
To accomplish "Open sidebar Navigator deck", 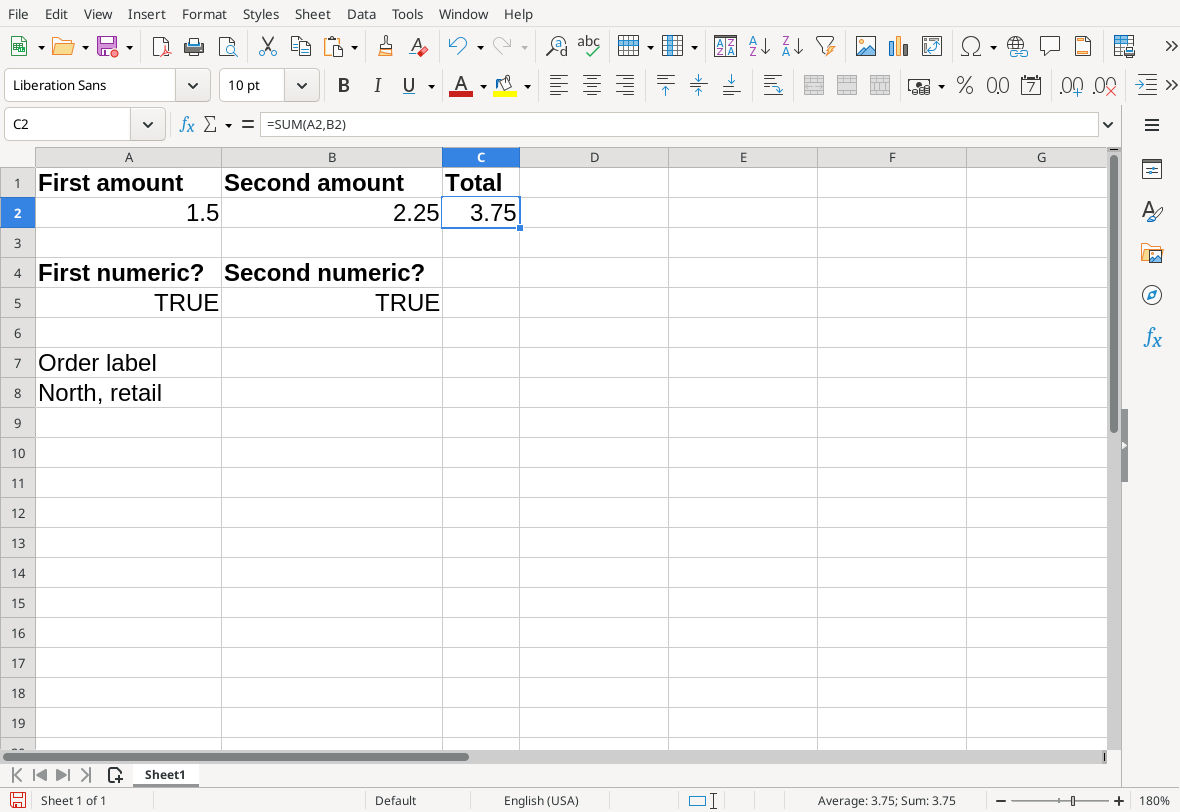I will pyautogui.click(x=1151, y=295).
